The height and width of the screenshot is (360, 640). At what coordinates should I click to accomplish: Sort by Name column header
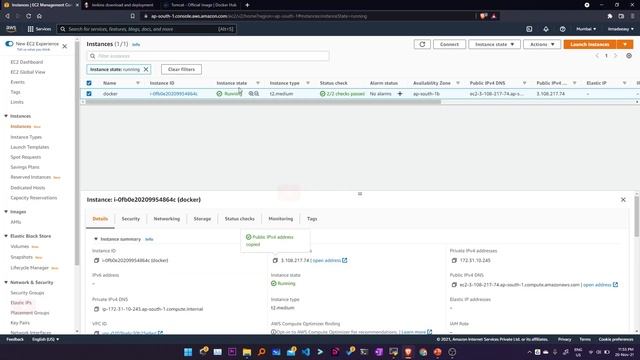pyautogui.click(x=109, y=83)
